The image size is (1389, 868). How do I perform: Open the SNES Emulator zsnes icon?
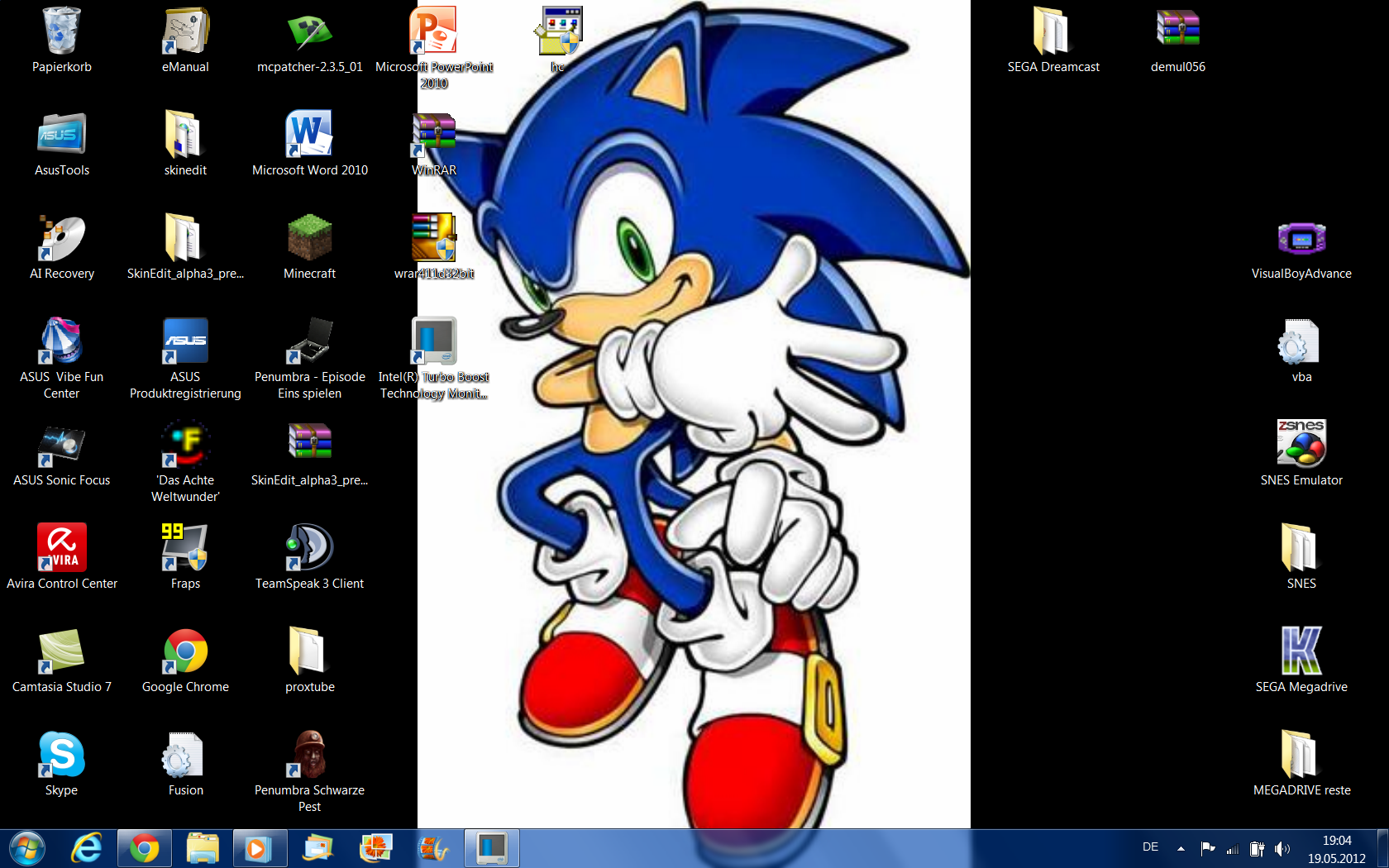click(x=1301, y=445)
